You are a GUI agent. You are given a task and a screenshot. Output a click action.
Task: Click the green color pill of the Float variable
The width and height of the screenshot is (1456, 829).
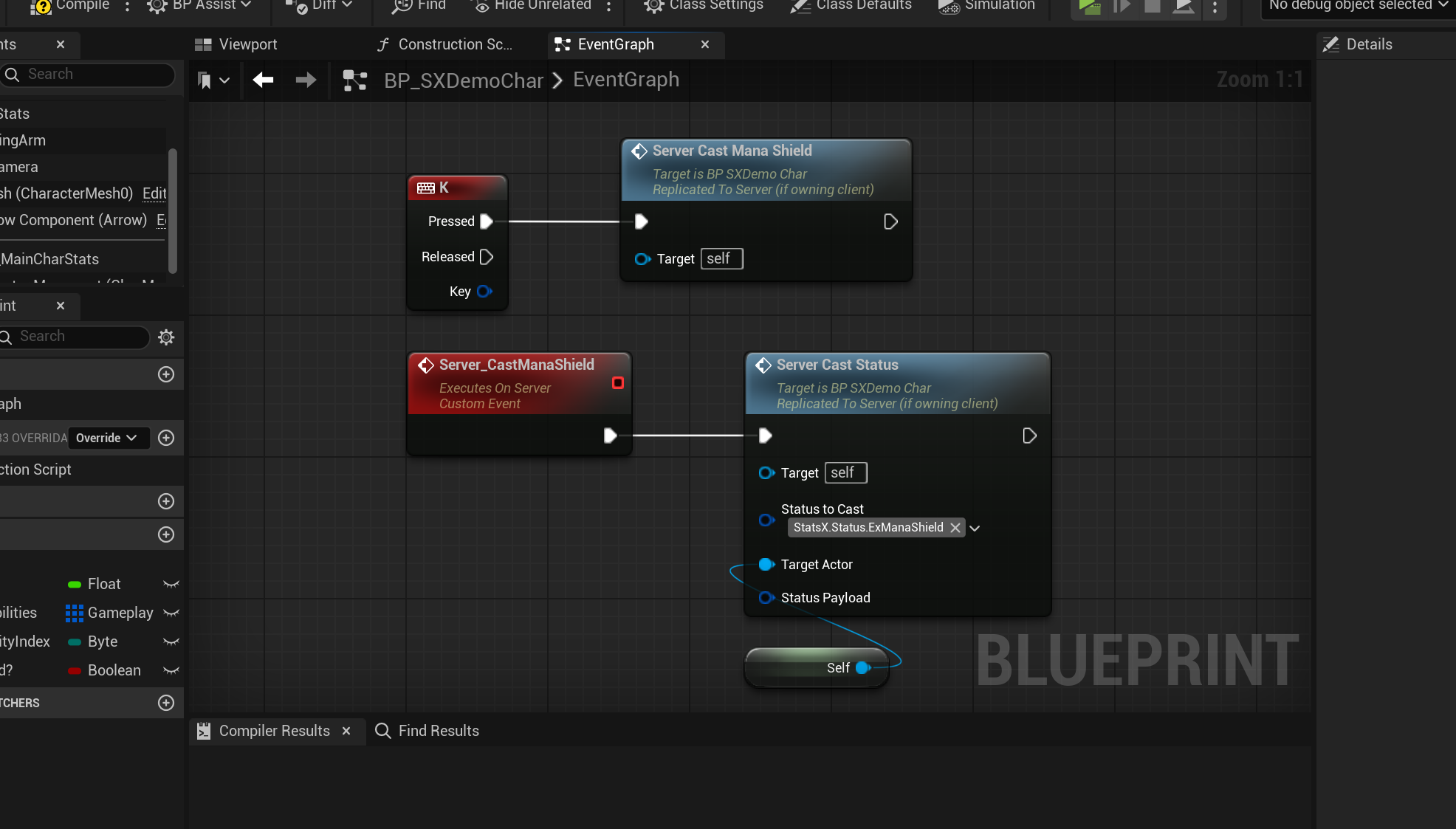click(75, 584)
